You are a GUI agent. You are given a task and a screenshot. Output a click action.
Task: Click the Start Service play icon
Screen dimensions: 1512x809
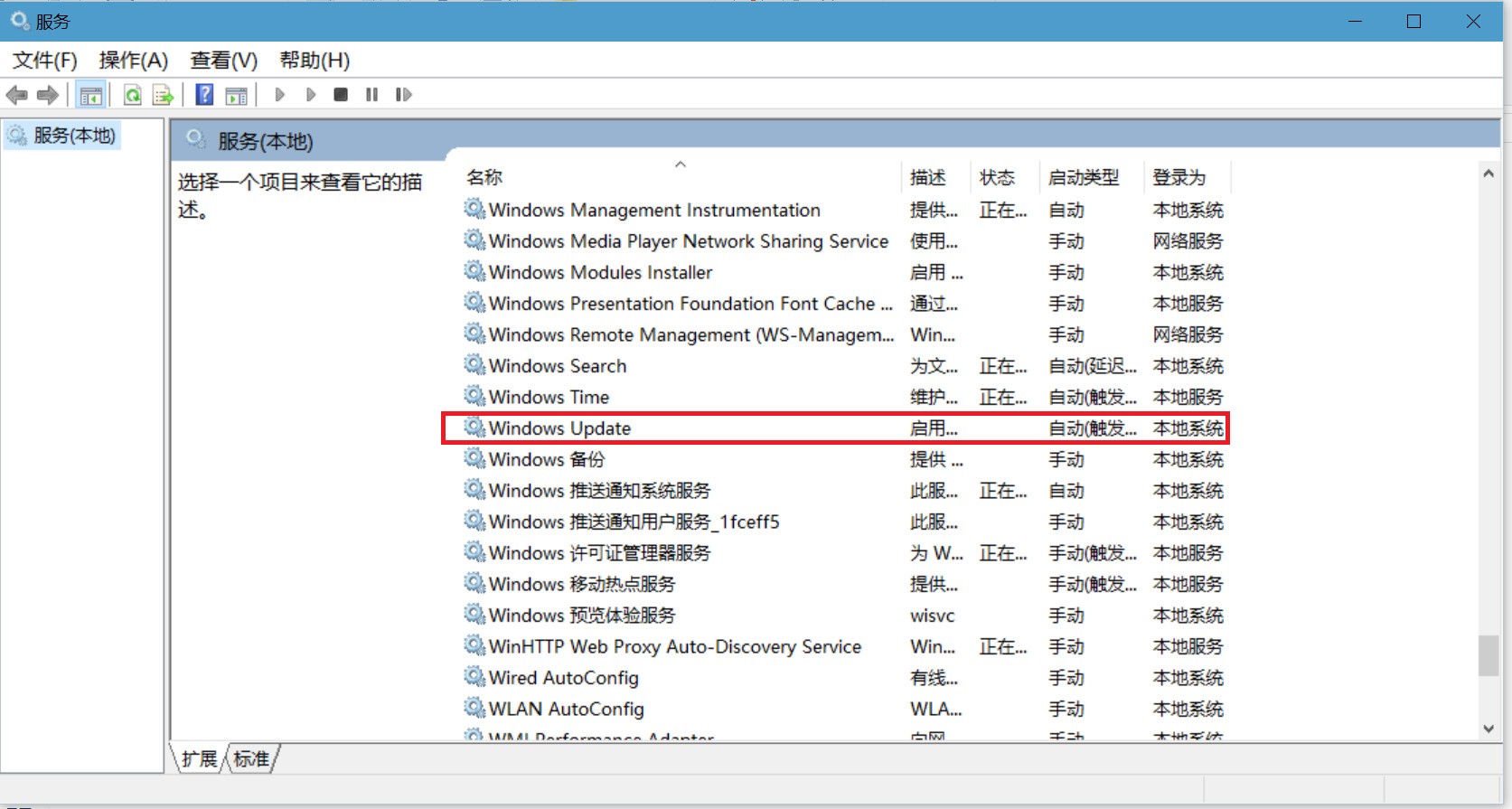pyautogui.click(x=279, y=94)
